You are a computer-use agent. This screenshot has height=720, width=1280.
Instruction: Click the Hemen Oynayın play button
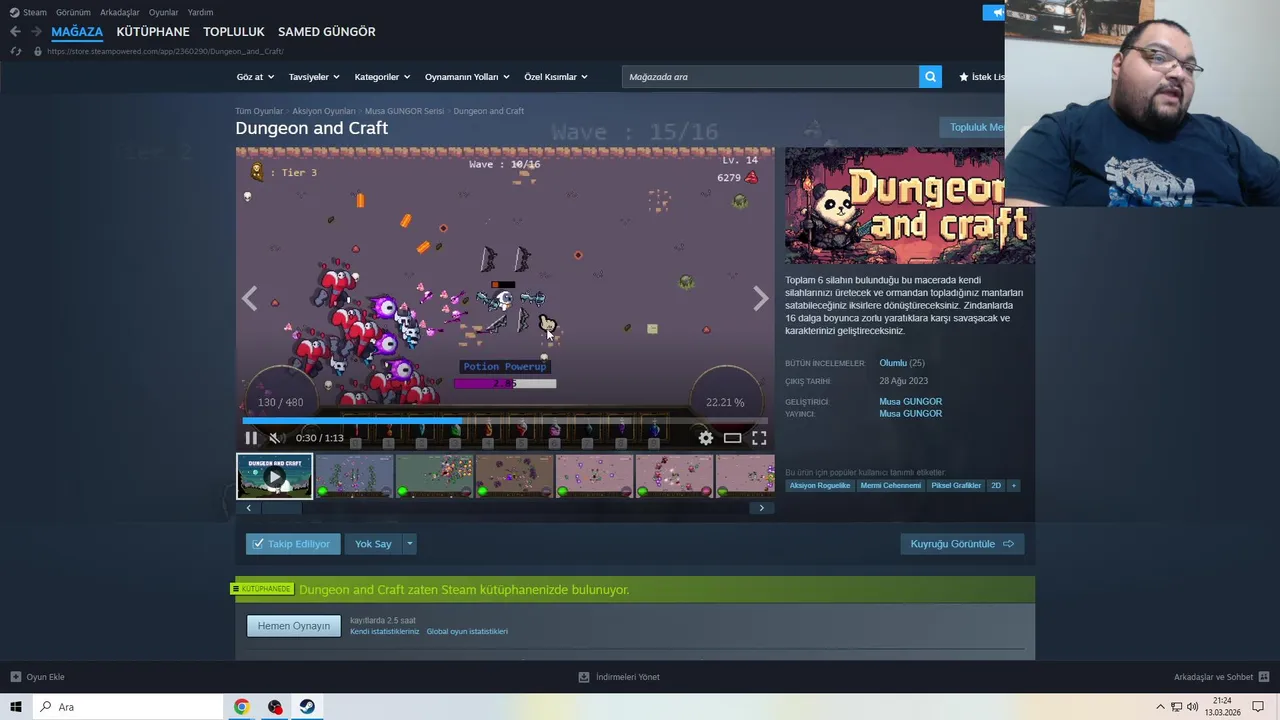(294, 626)
